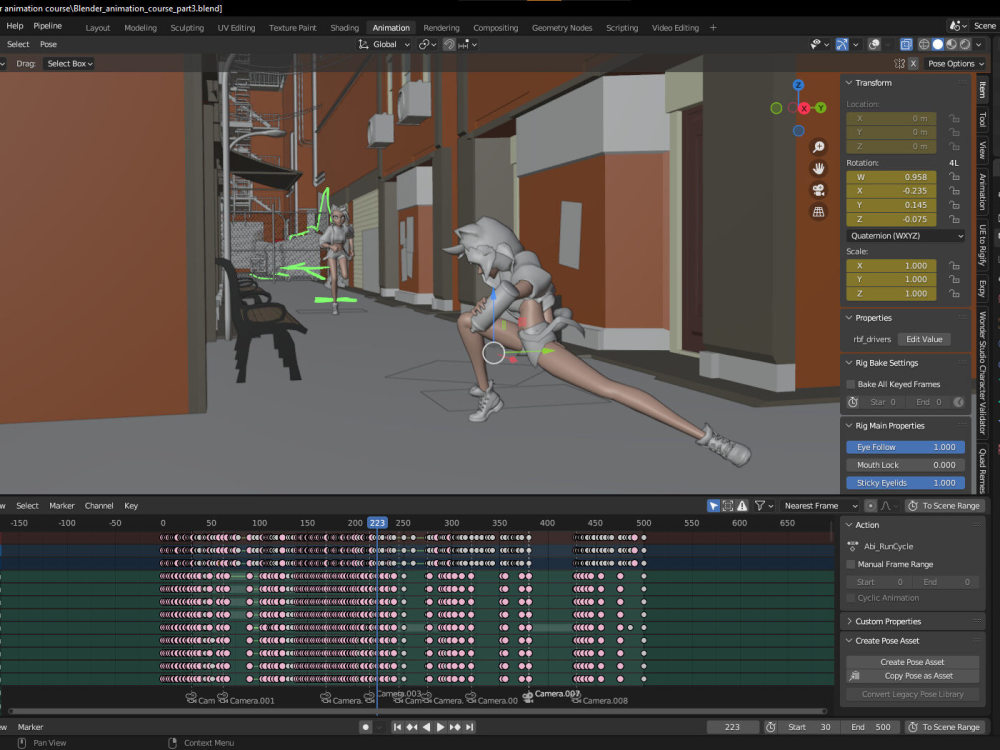Switch to the Shading workspace tab

pos(344,28)
